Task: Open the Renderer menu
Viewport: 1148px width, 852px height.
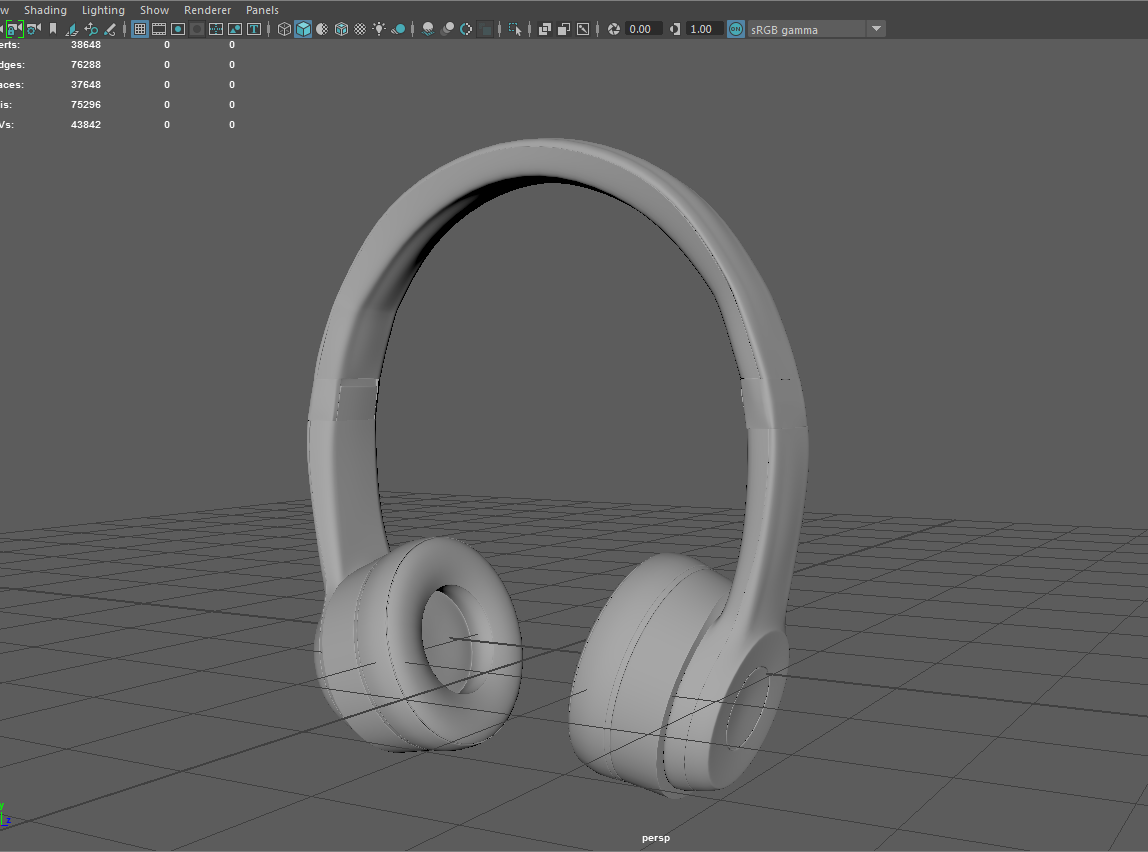Action: click(x=207, y=10)
